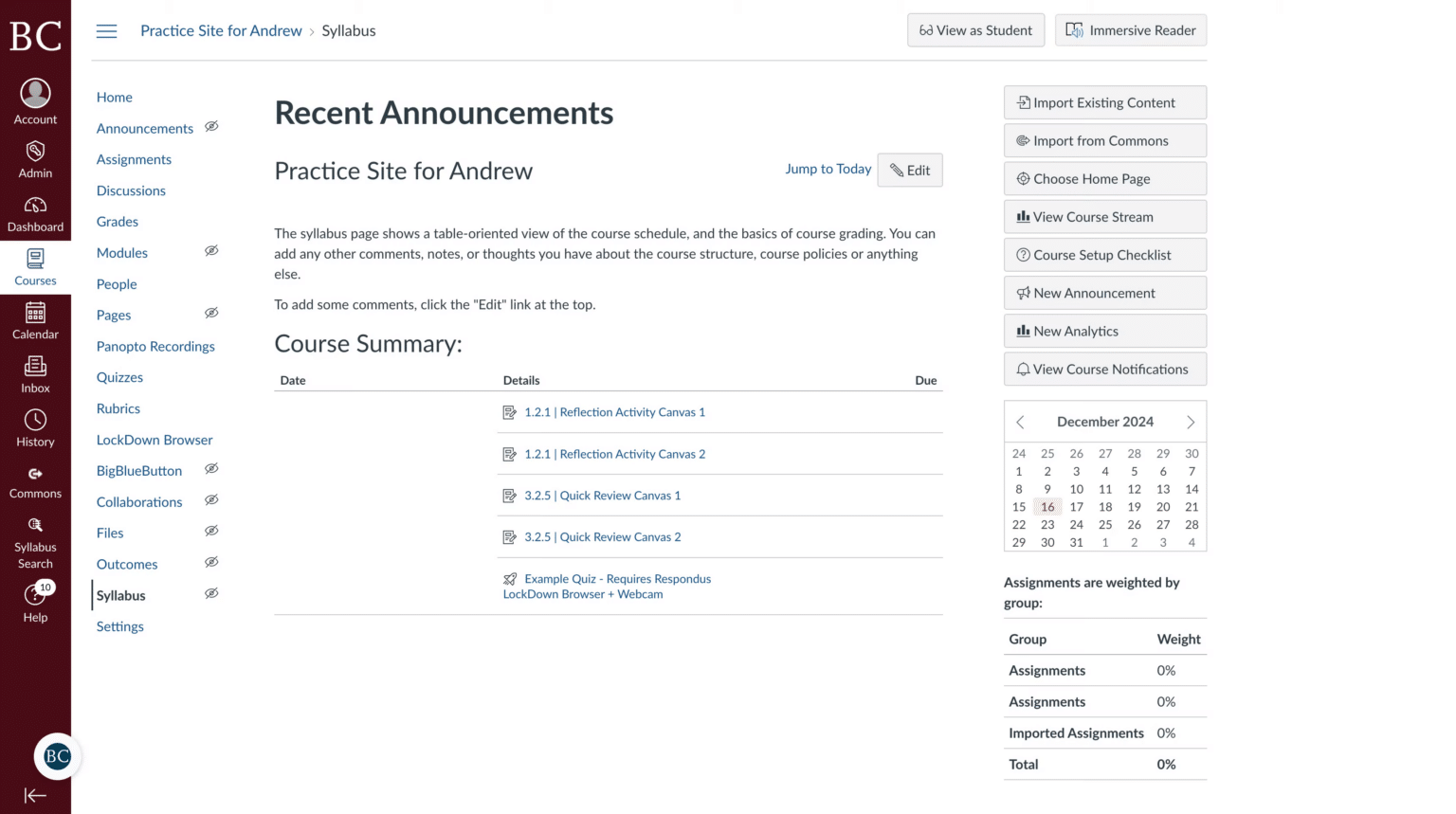The image size is (1456, 814).
Task: Toggle the Syllabus visibility eye icon
Action: [211, 593]
